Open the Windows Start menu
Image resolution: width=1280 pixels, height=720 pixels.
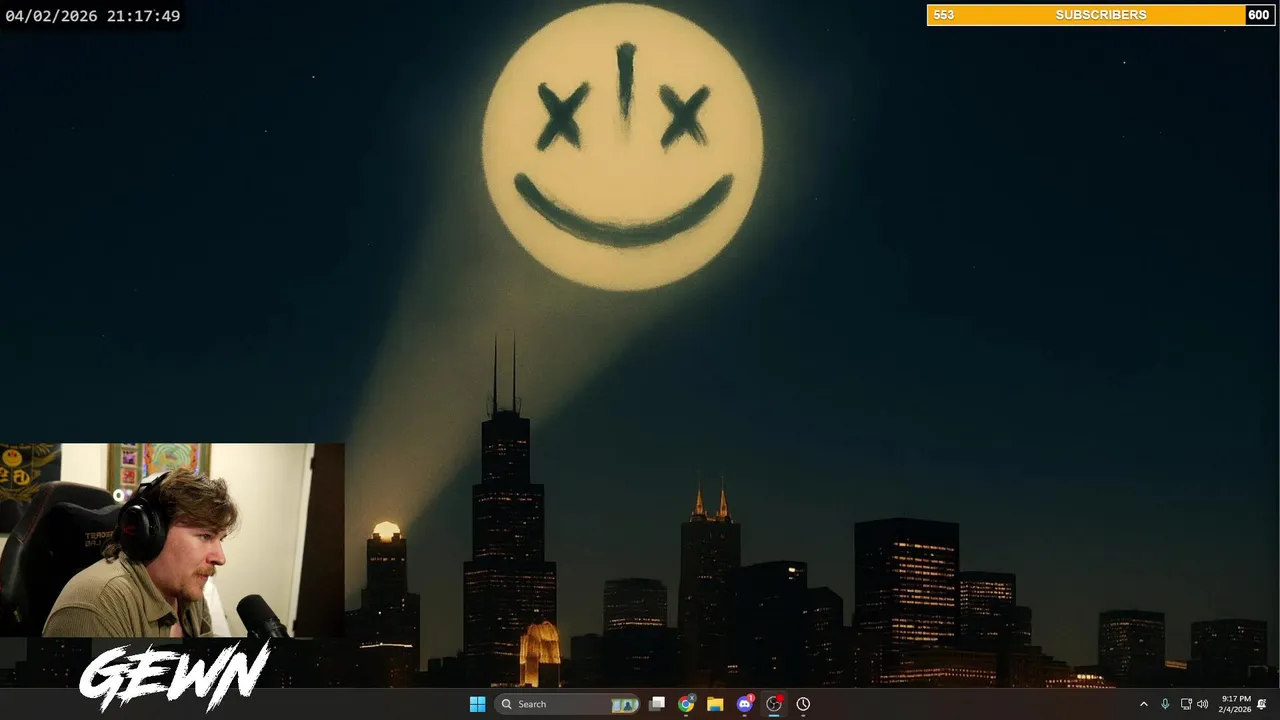click(477, 704)
